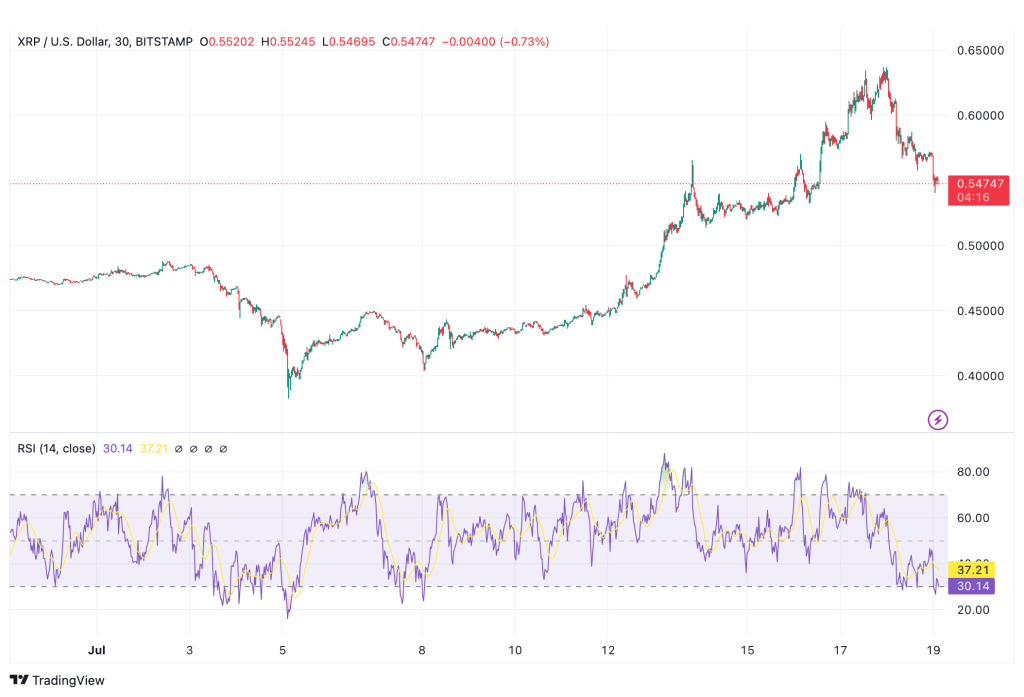Screen dimensions: 1024x697
Task: Click the date label 19 on time axis
Action: click(x=934, y=650)
